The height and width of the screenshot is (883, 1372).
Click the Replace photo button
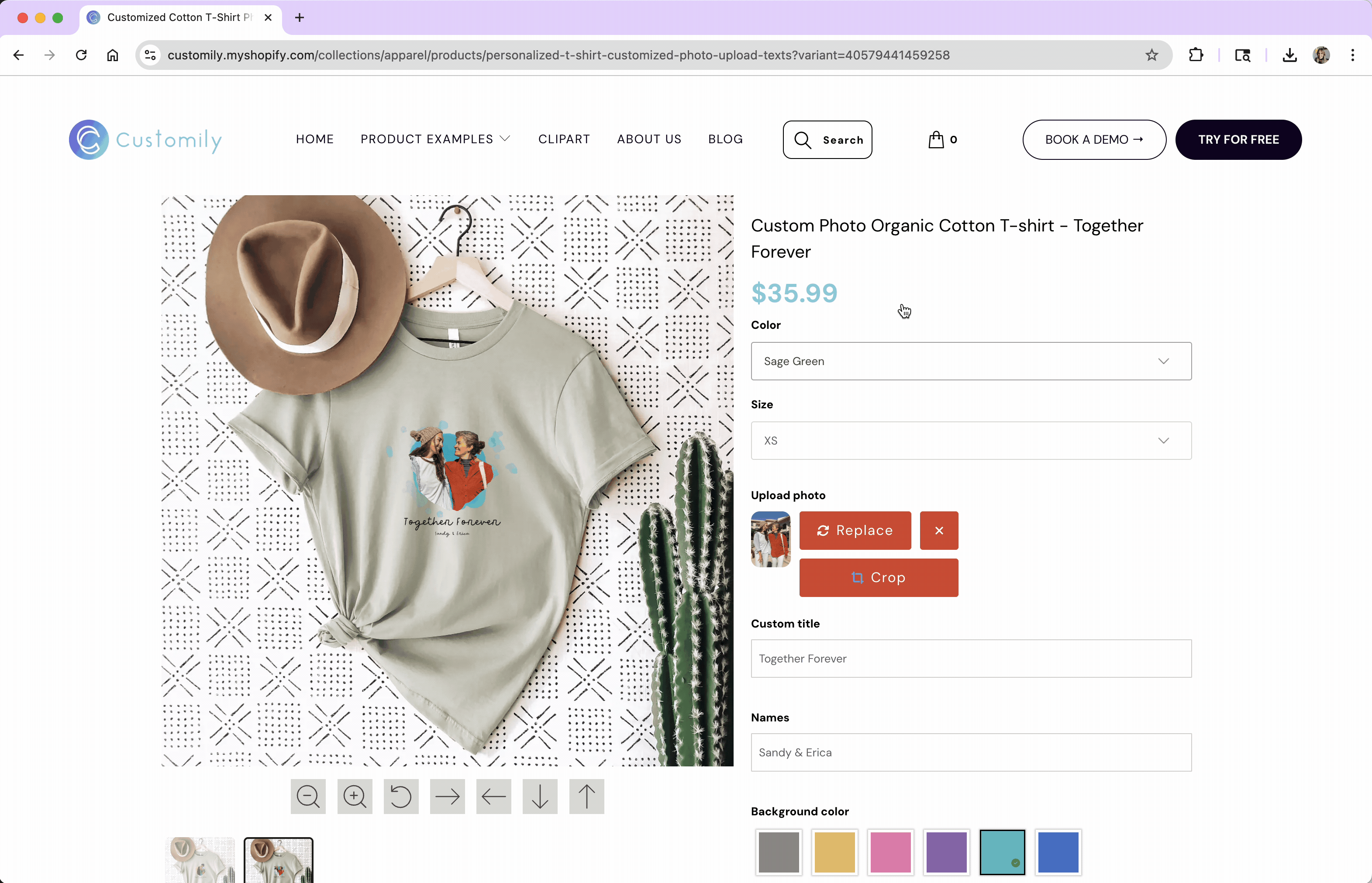pos(854,531)
